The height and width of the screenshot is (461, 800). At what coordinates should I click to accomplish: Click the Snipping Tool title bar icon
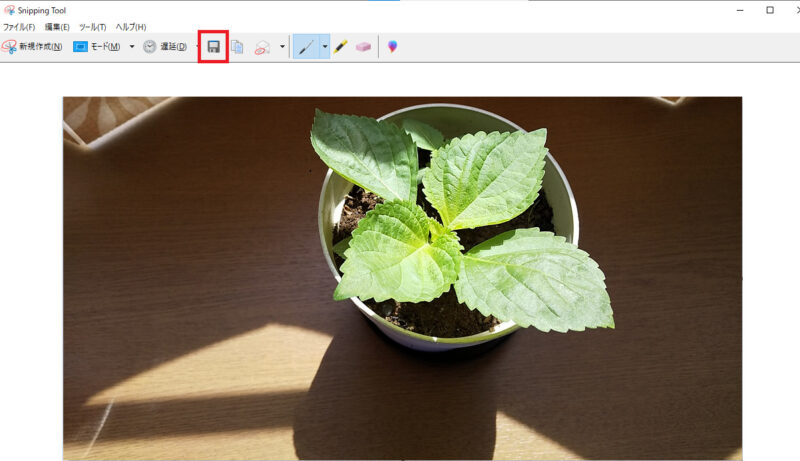coord(9,10)
